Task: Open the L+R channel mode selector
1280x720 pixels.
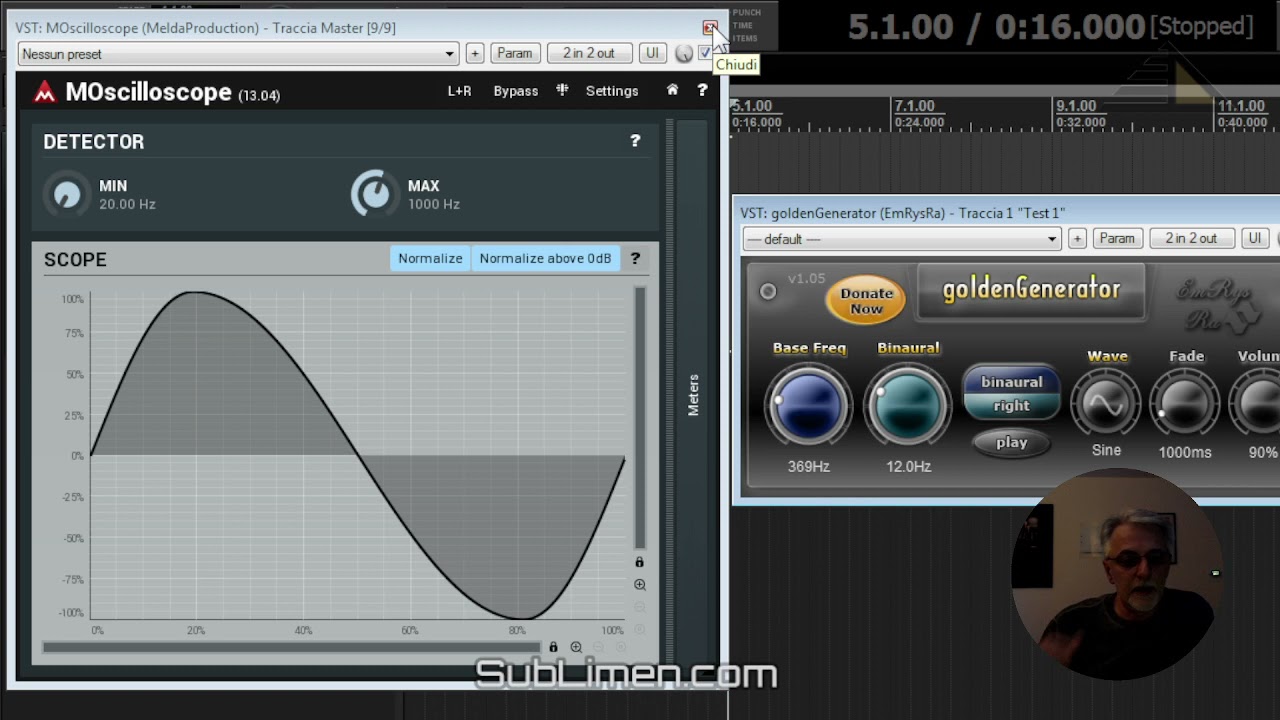Action: click(x=459, y=91)
